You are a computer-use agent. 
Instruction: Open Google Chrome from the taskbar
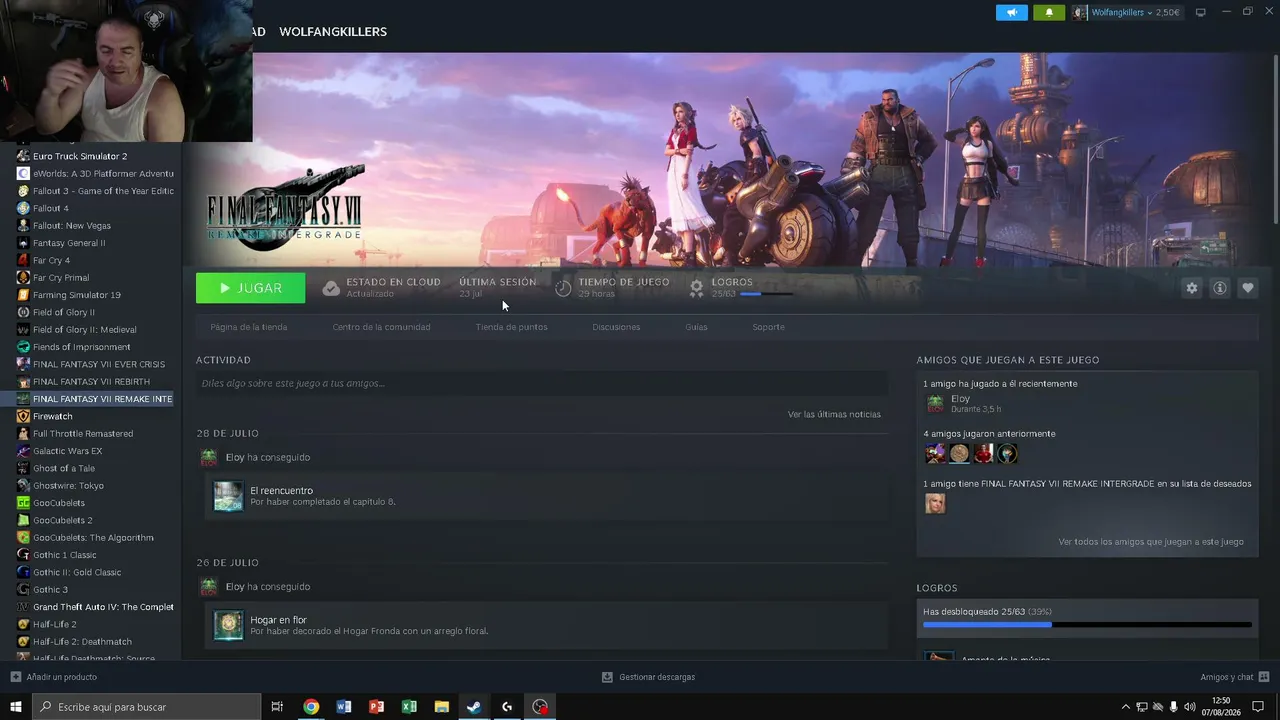(x=311, y=707)
